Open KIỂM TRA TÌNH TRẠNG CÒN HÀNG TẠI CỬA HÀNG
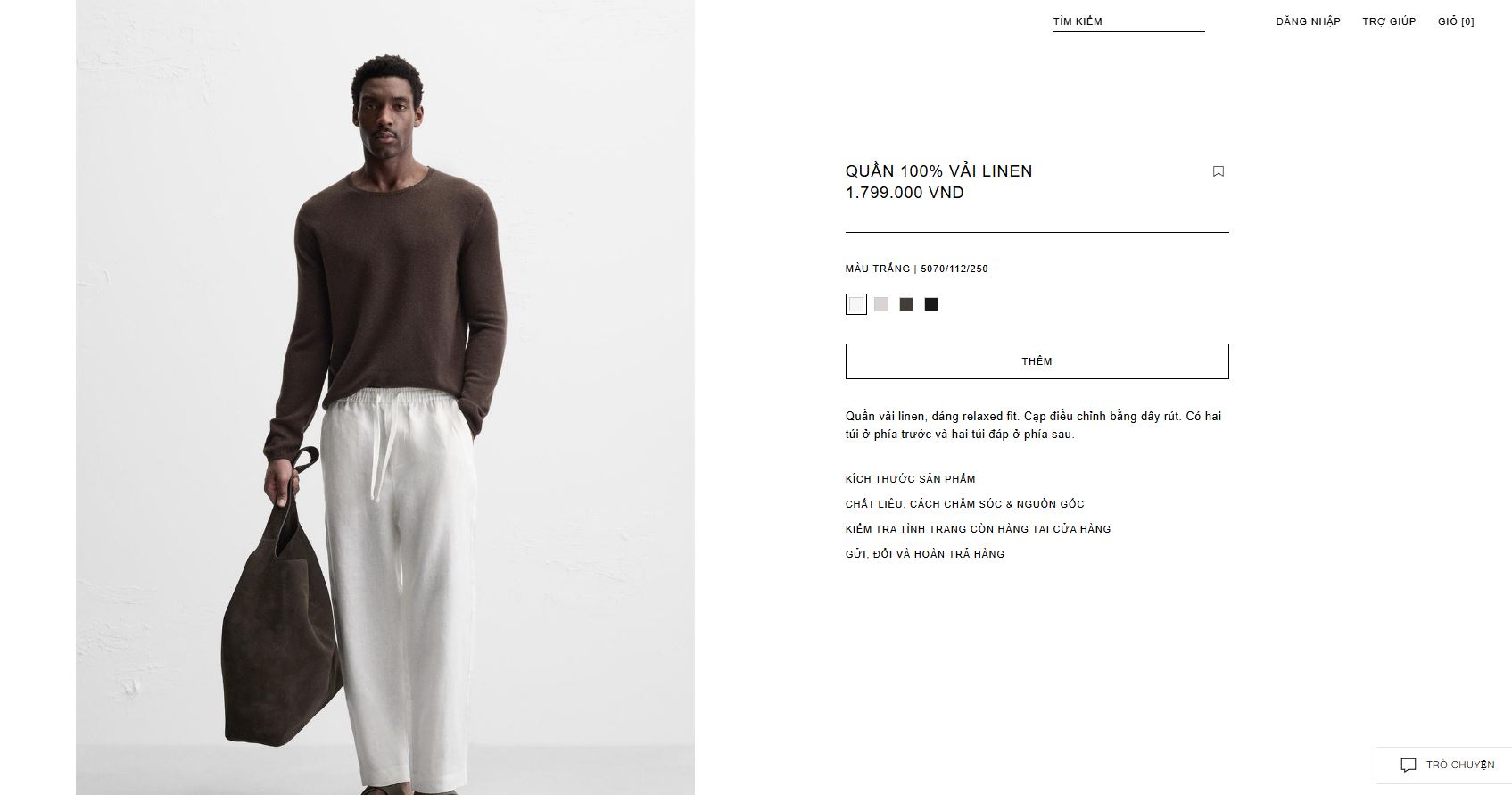The width and height of the screenshot is (1512, 795). click(978, 529)
